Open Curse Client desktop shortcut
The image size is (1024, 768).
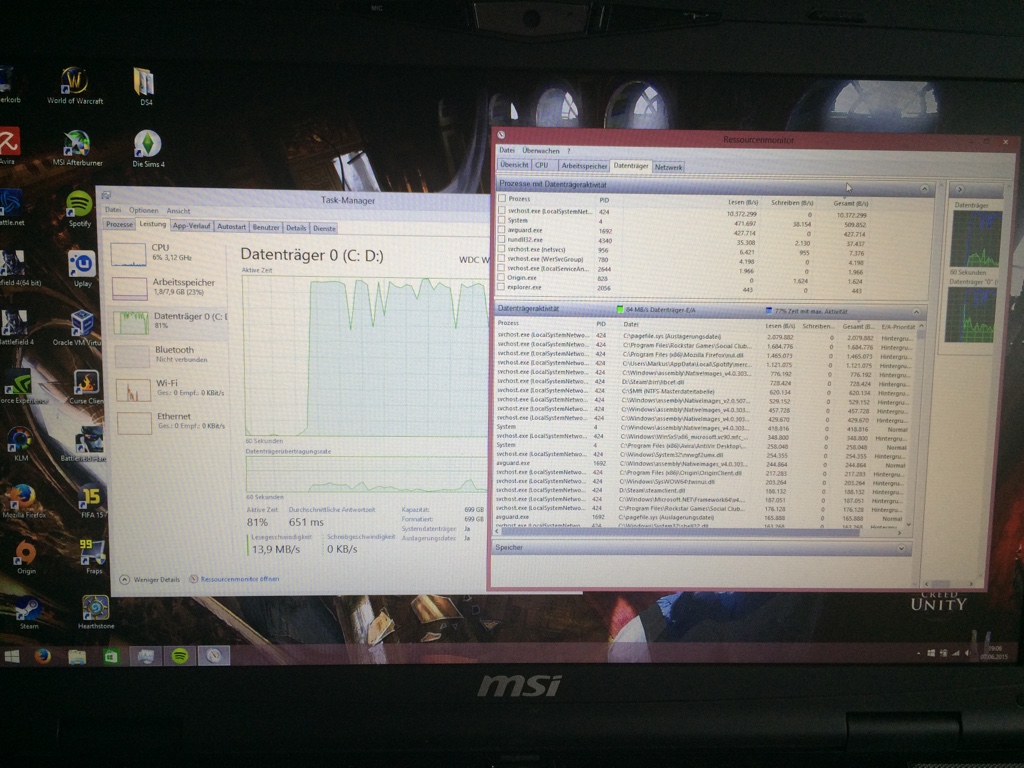pos(86,388)
